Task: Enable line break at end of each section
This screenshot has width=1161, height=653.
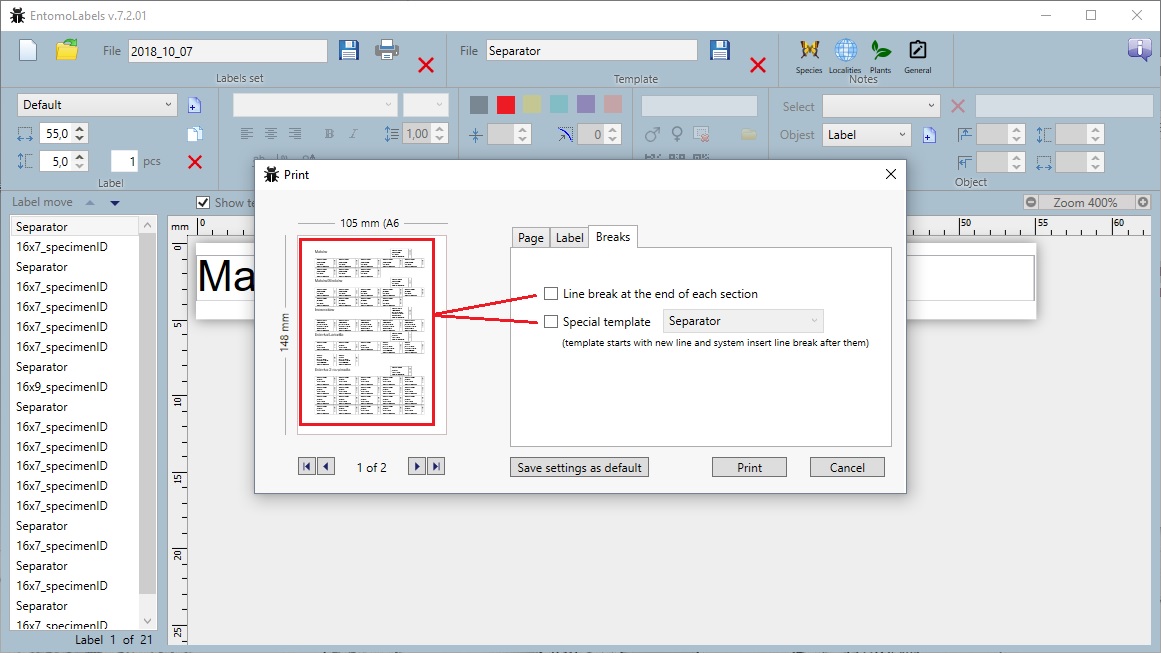Action: click(x=551, y=294)
